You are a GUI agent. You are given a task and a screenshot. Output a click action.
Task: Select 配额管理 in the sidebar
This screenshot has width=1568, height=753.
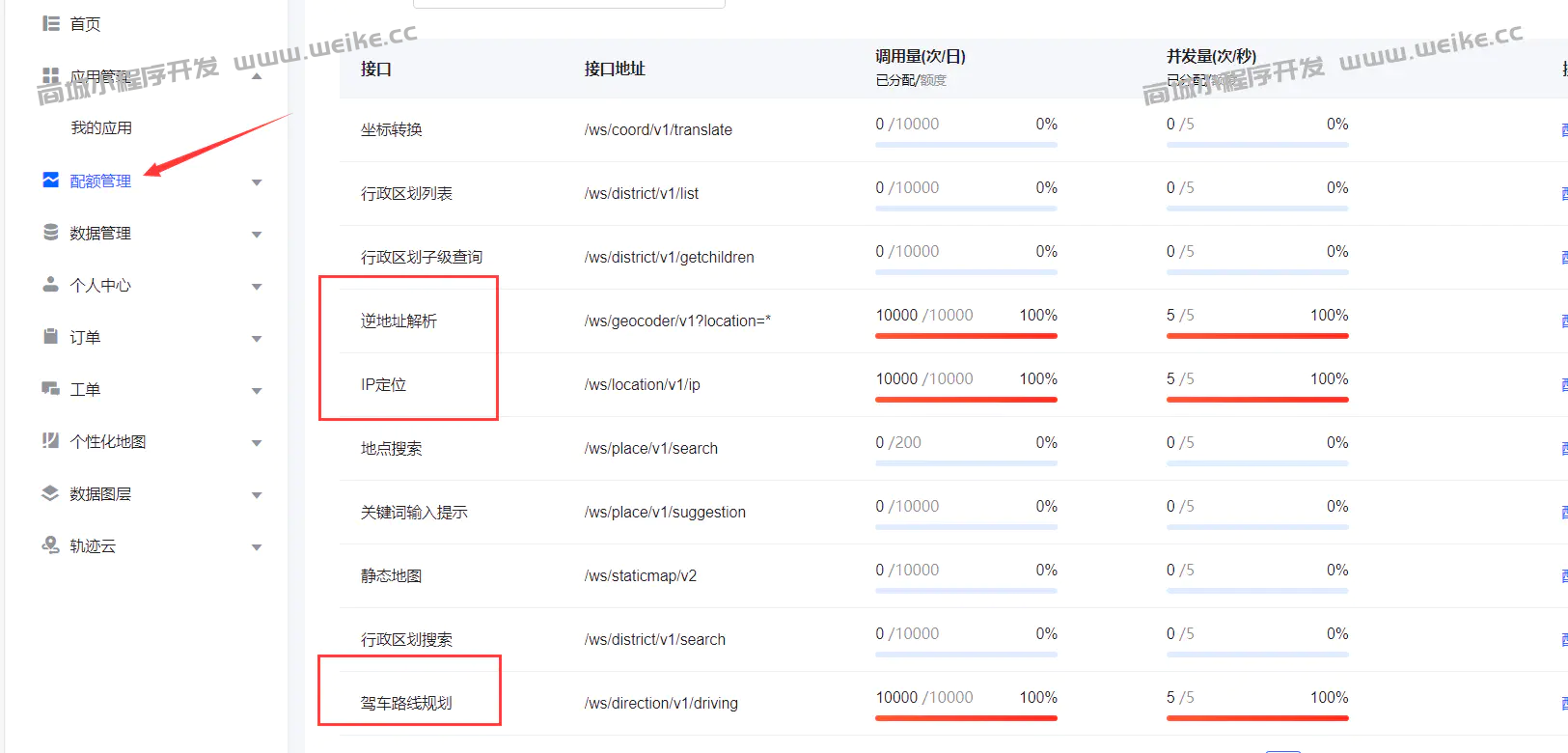[100, 181]
